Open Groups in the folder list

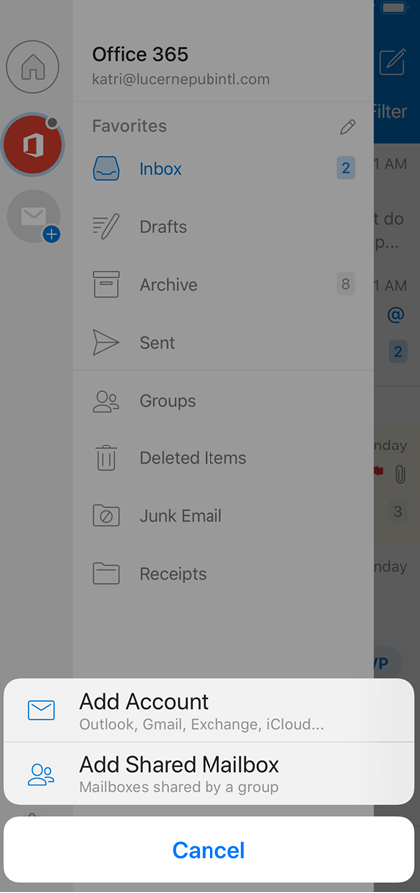coord(223,401)
